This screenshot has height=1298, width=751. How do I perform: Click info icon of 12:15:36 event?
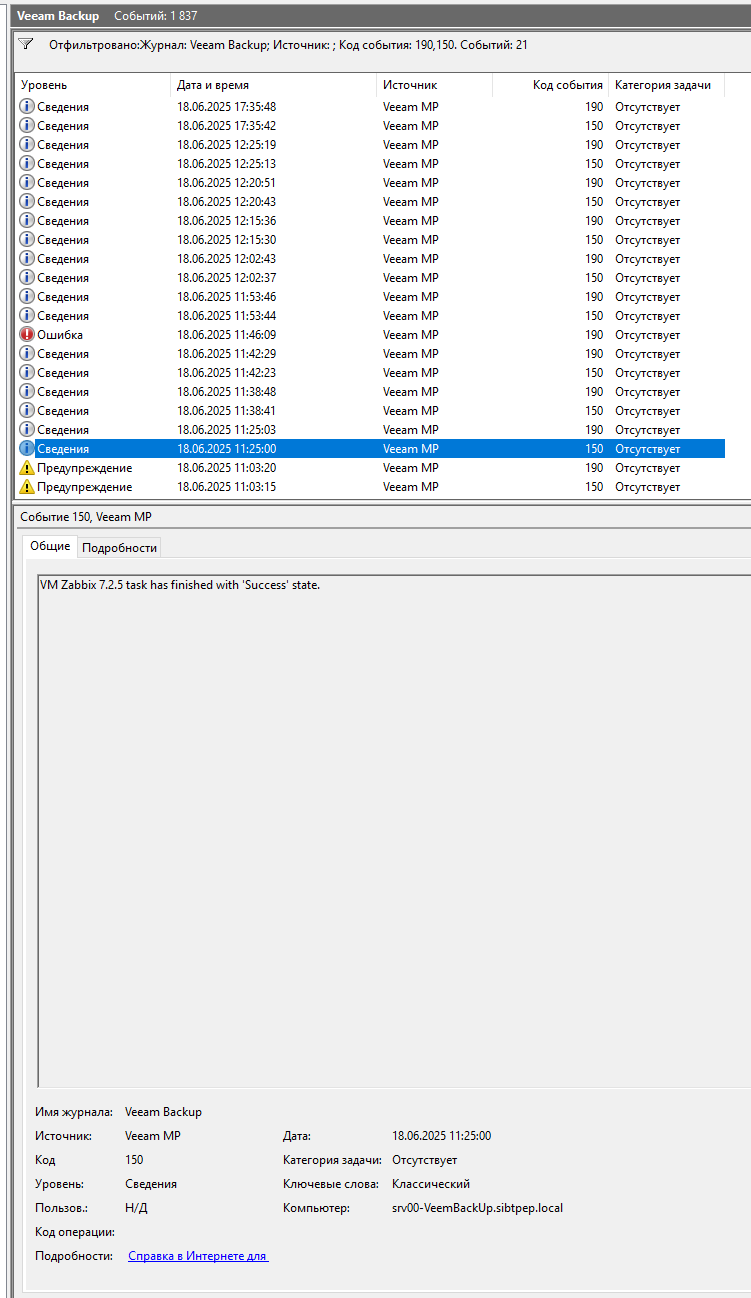[x=27, y=221]
